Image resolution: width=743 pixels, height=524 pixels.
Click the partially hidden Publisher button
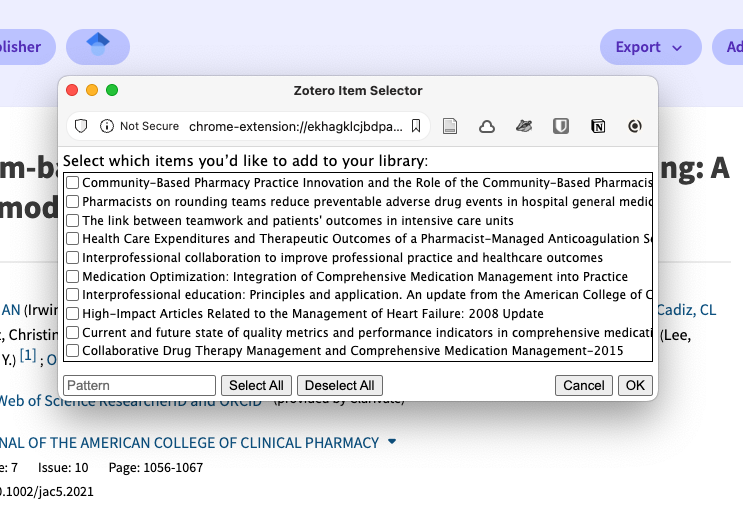[27, 47]
